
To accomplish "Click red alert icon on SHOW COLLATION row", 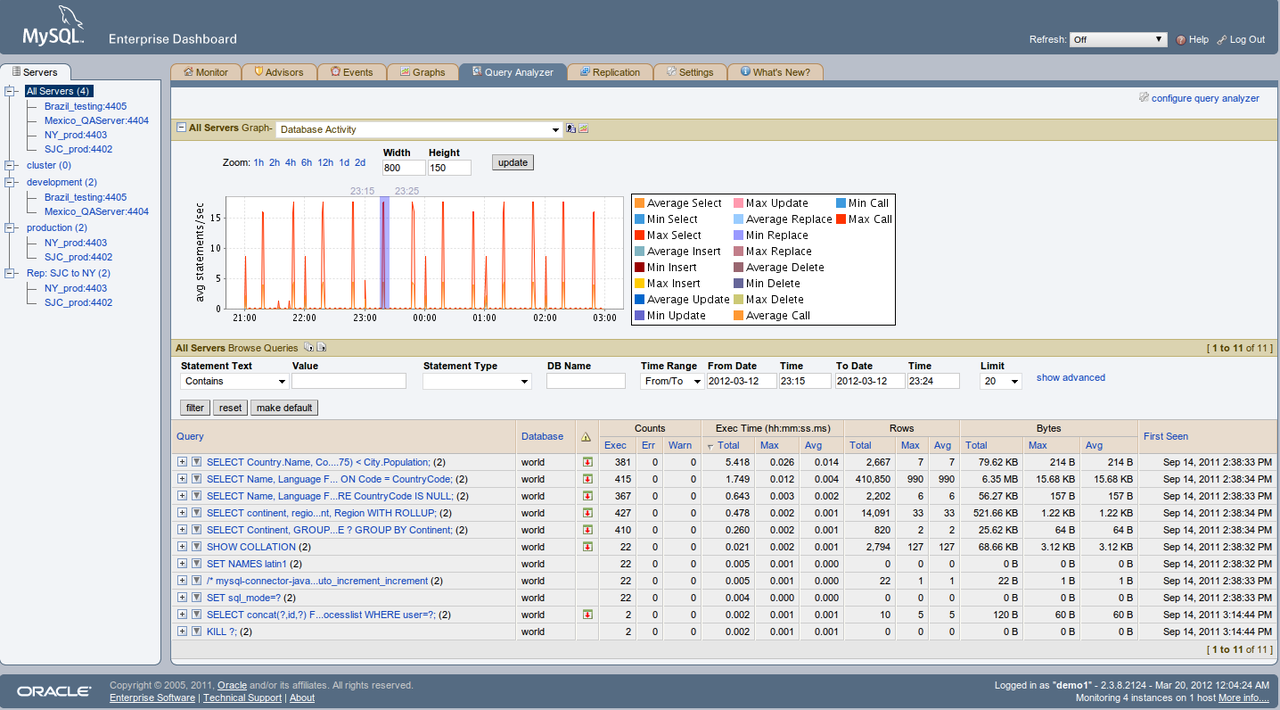I will pyautogui.click(x=587, y=547).
